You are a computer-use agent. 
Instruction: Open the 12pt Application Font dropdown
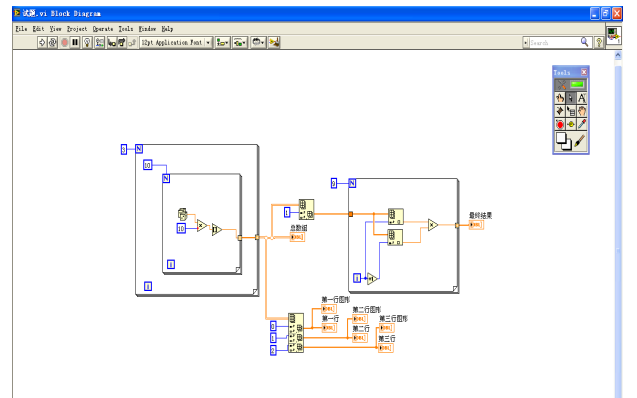click(x=176, y=42)
